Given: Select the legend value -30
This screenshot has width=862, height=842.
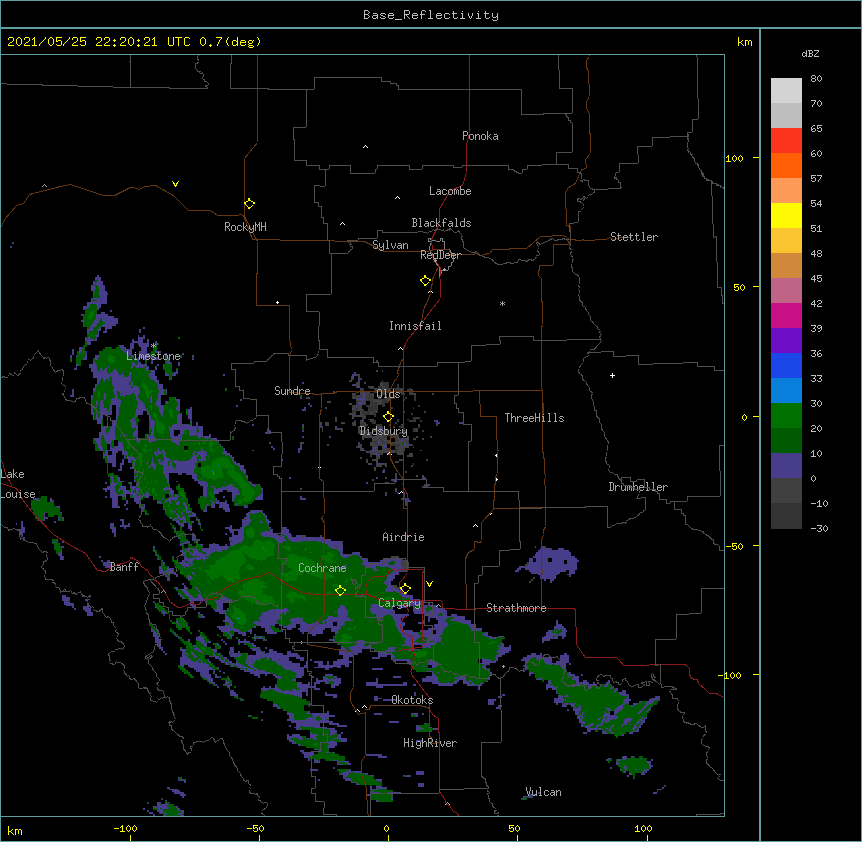Looking at the screenshot, I should point(819,529).
